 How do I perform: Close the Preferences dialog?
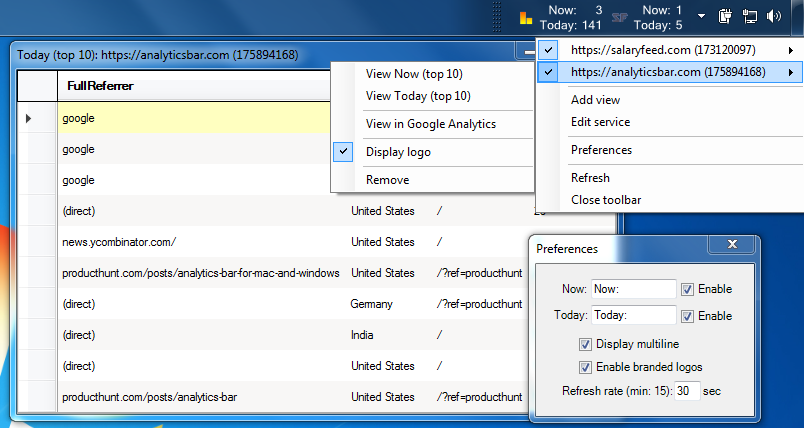pyautogui.click(x=732, y=244)
